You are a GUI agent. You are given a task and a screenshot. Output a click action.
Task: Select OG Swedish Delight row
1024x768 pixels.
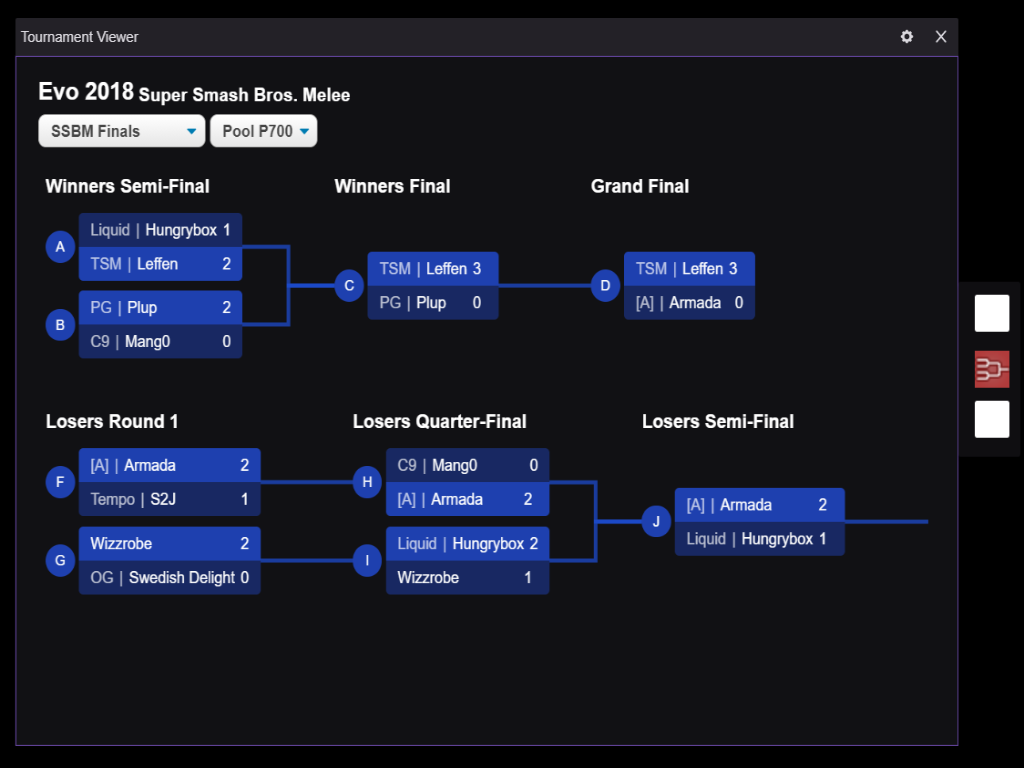[169, 578]
